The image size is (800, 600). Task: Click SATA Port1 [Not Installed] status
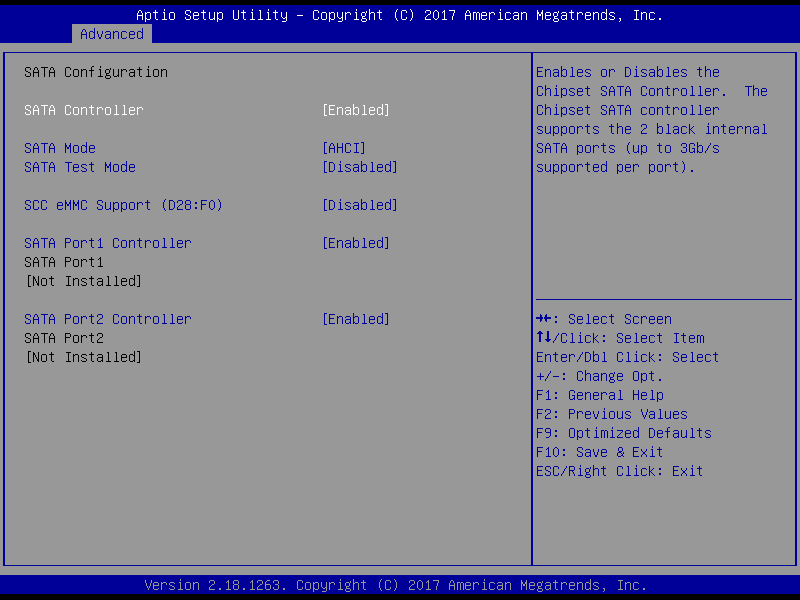pos(83,281)
